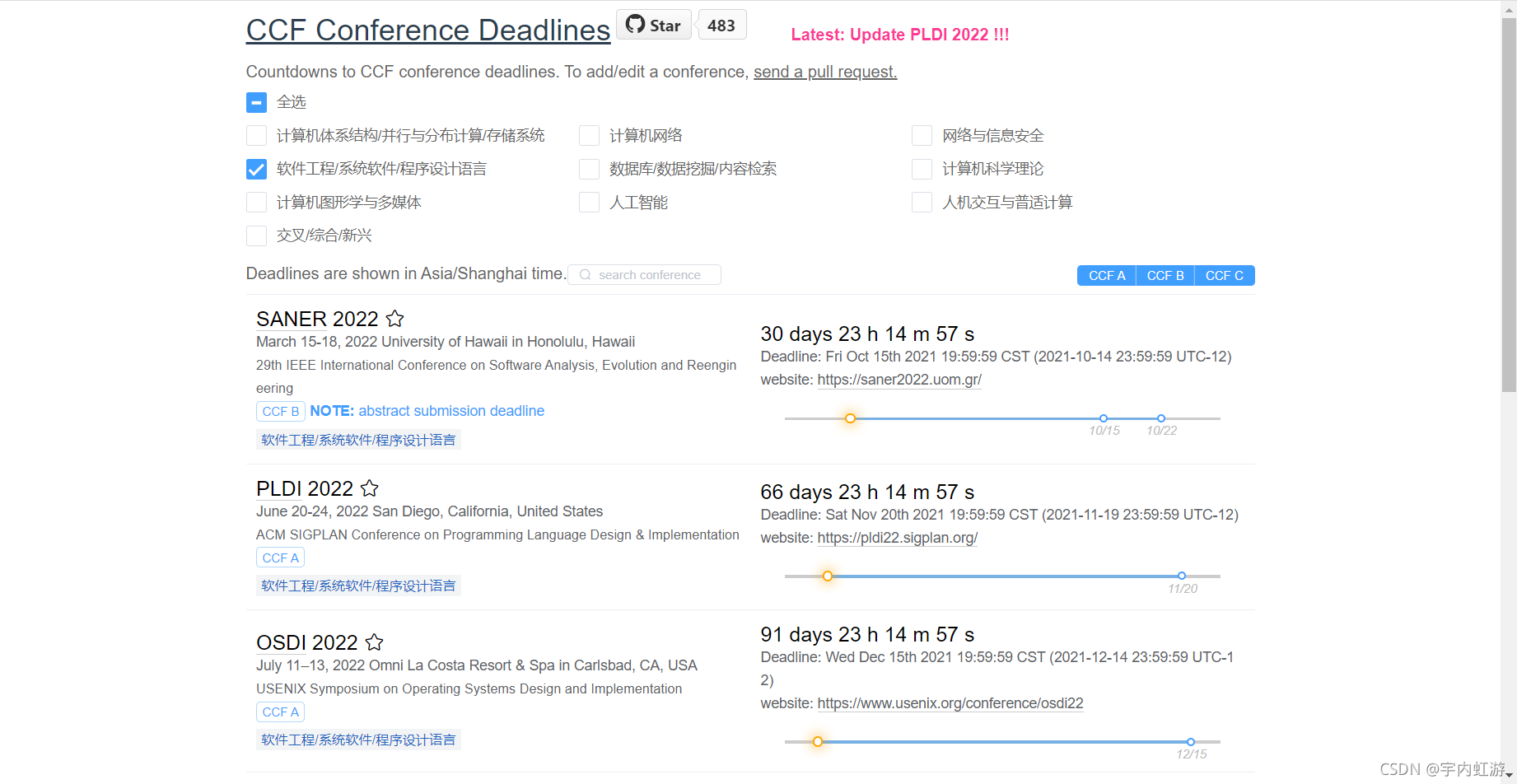Filter by CCF A rank
The width and height of the screenshot is (1517, 784).
[1107, 276]
